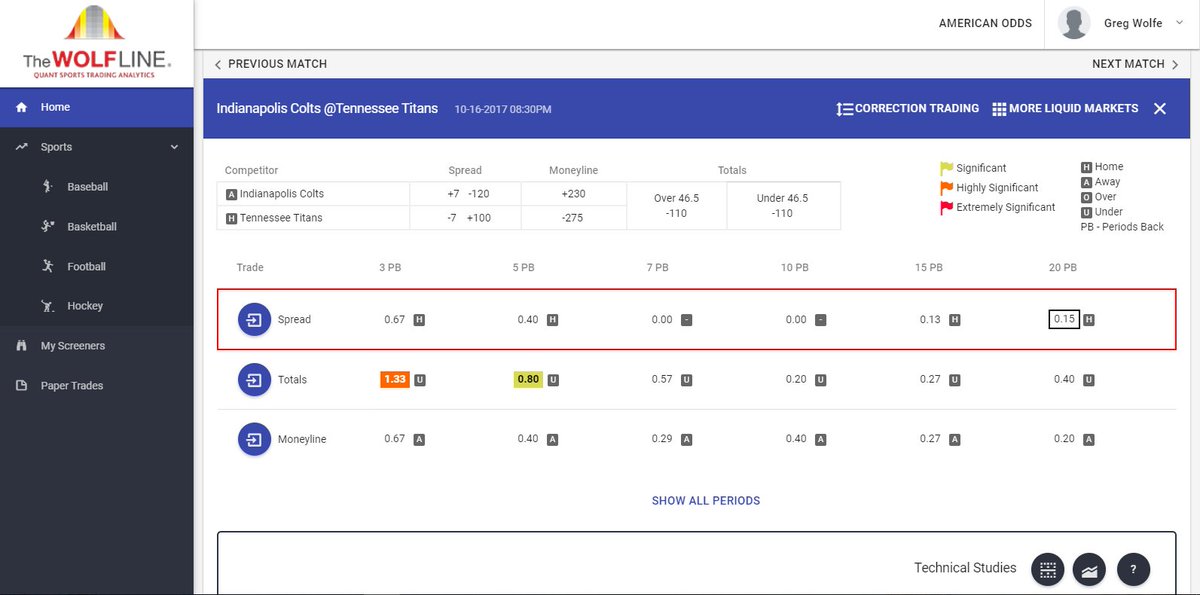
Task: Click the +230 Colts moneyline cell
Action: coord(574,194)
